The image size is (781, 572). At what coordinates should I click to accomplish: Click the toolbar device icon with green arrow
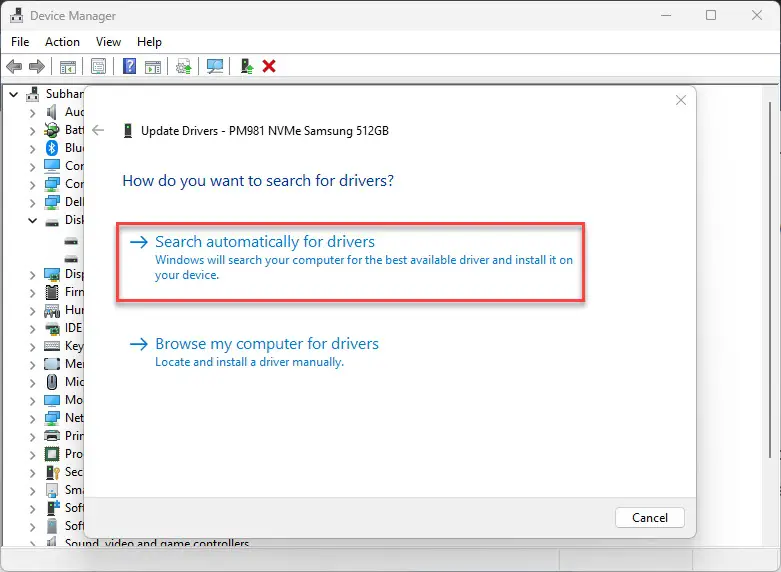pos(247,66)
